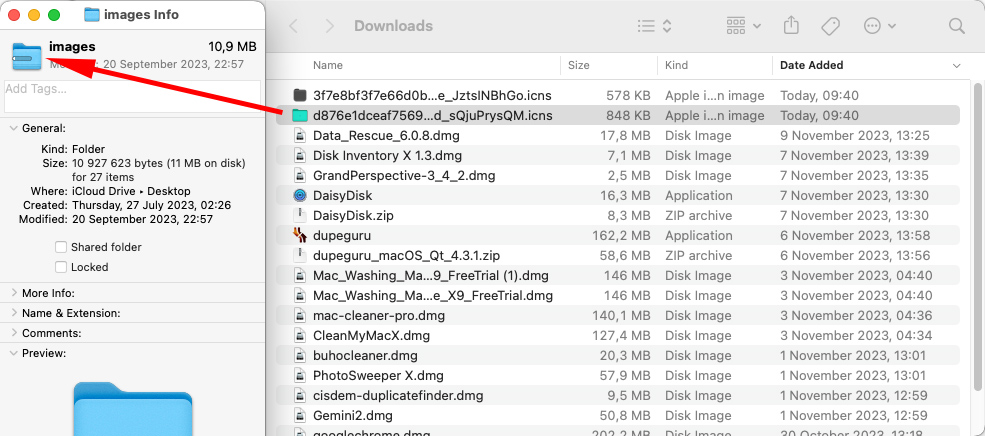Viewport: 985px width, 436px height.
Task: Collapse the General section
Action: tap(13, 128)
